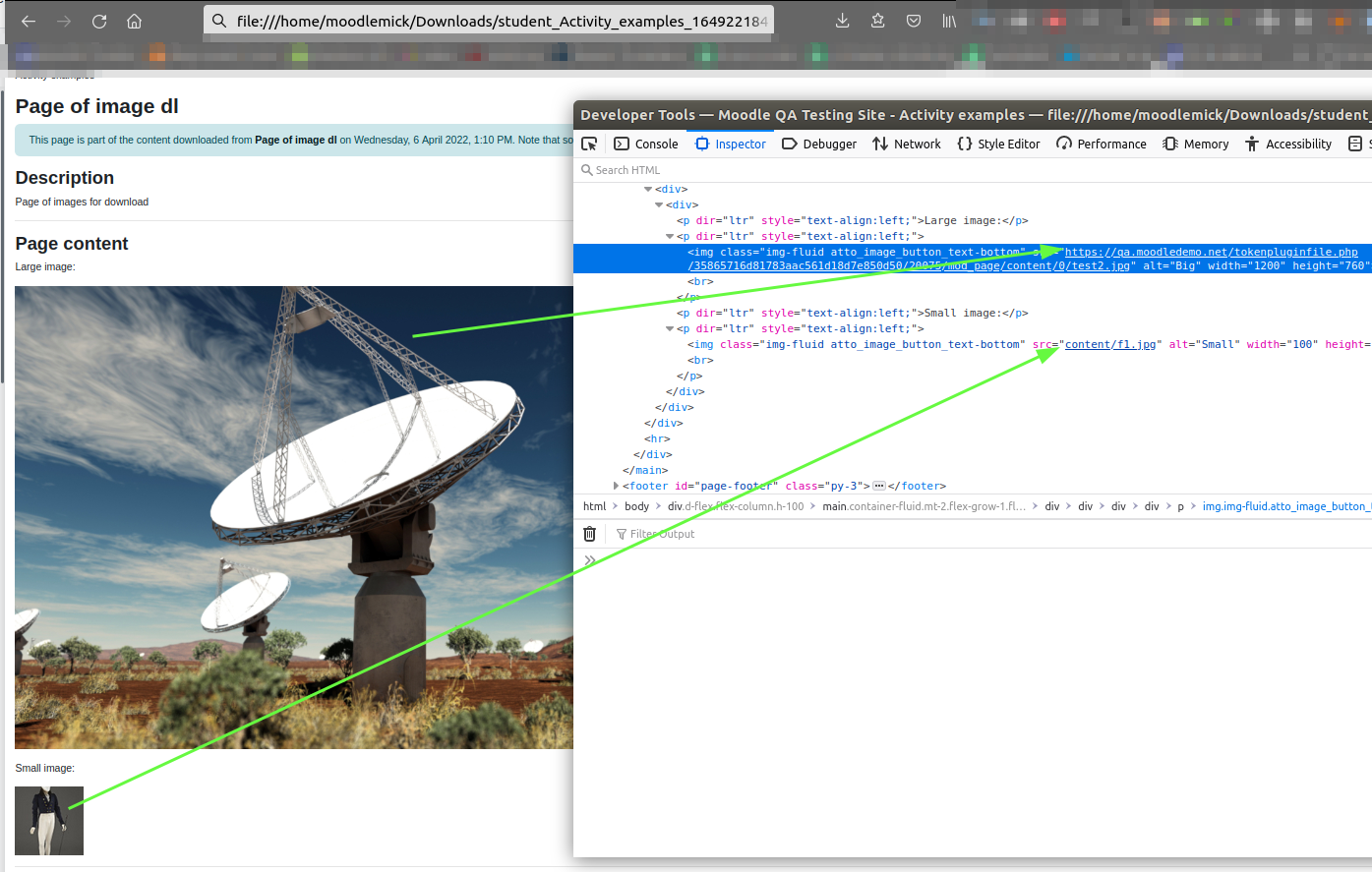Click the console prompt chevrons
The image size is (1372, 872).
point(590,560)
